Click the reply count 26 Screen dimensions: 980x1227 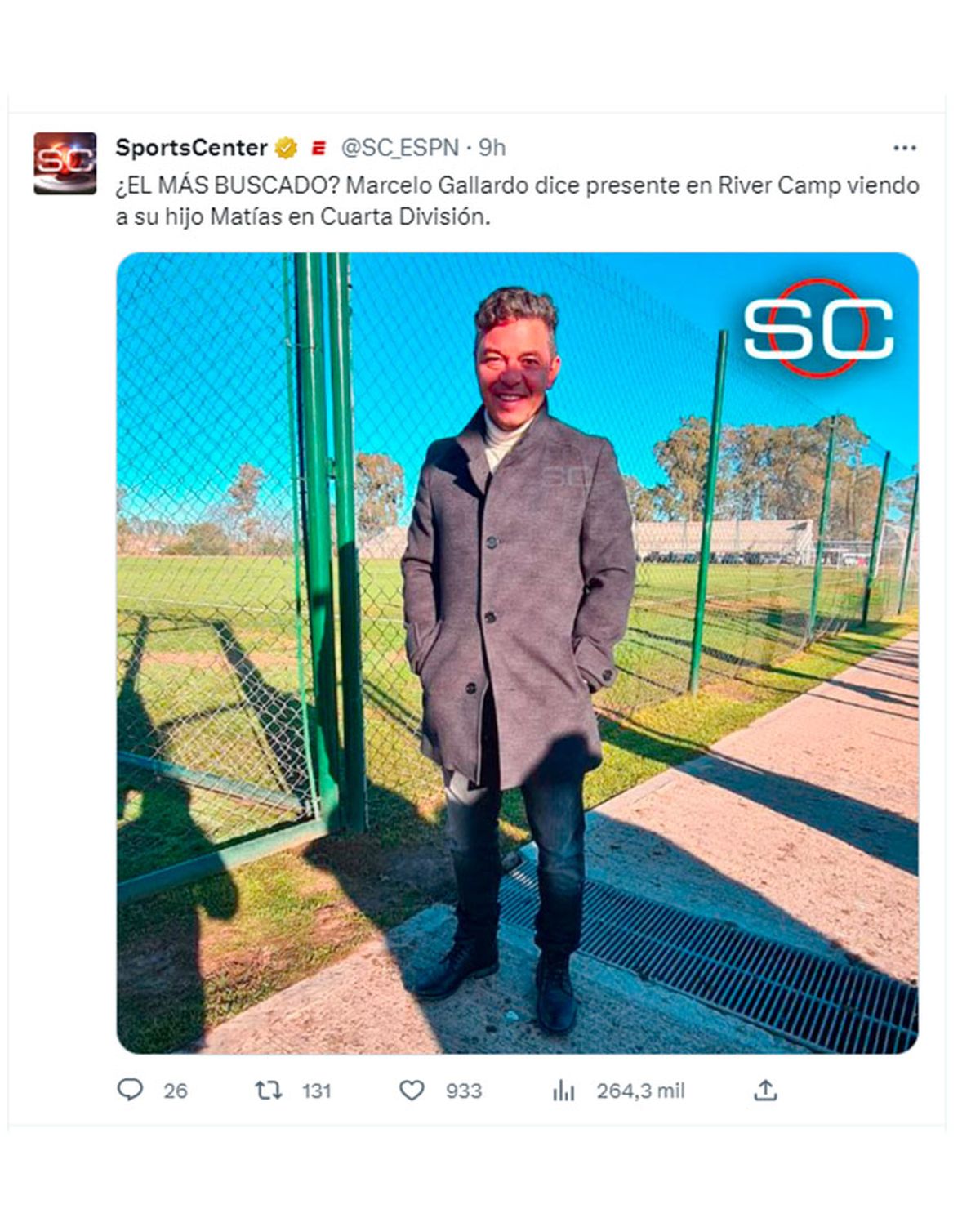tap(175, 1091)
